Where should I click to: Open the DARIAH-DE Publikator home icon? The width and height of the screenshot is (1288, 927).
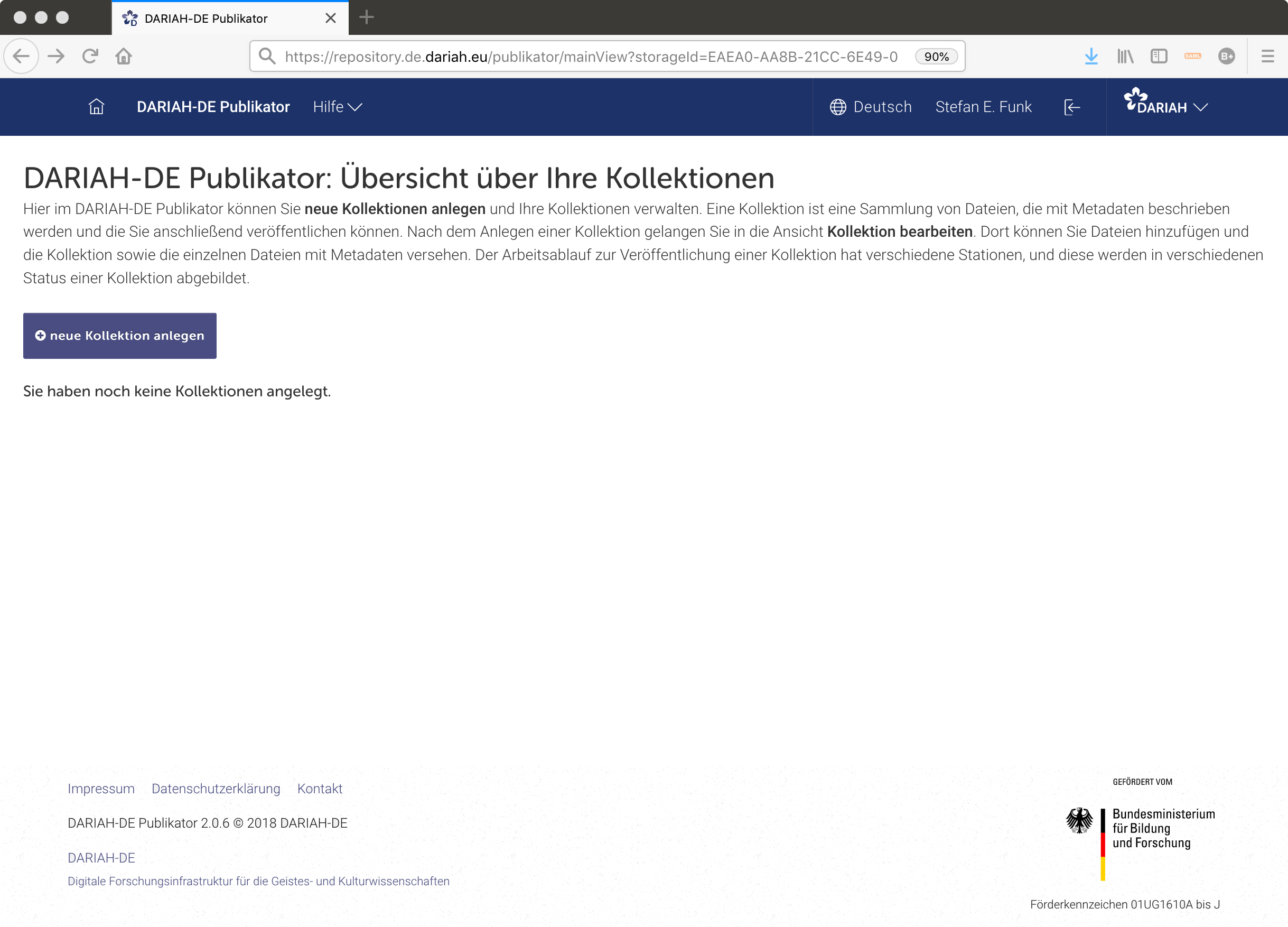click(96, 107)
